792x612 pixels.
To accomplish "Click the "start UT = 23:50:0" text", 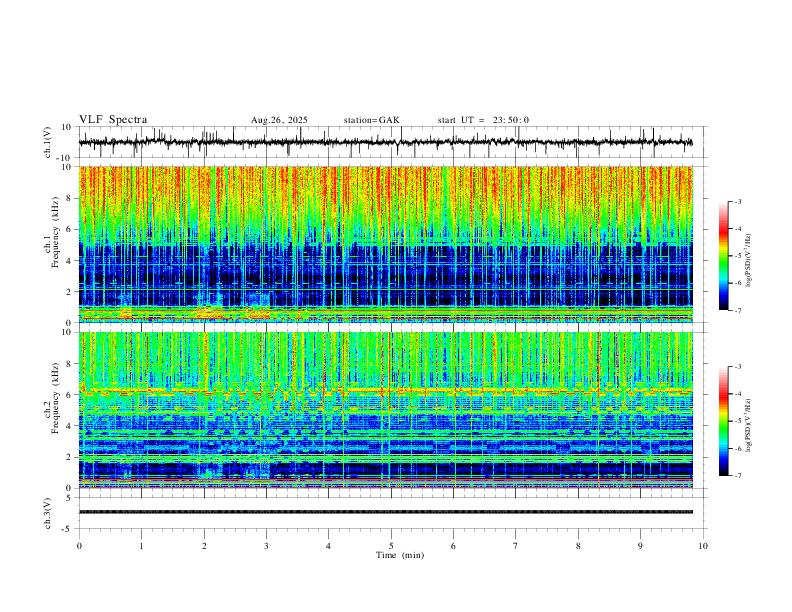I will tap(483, 120).
